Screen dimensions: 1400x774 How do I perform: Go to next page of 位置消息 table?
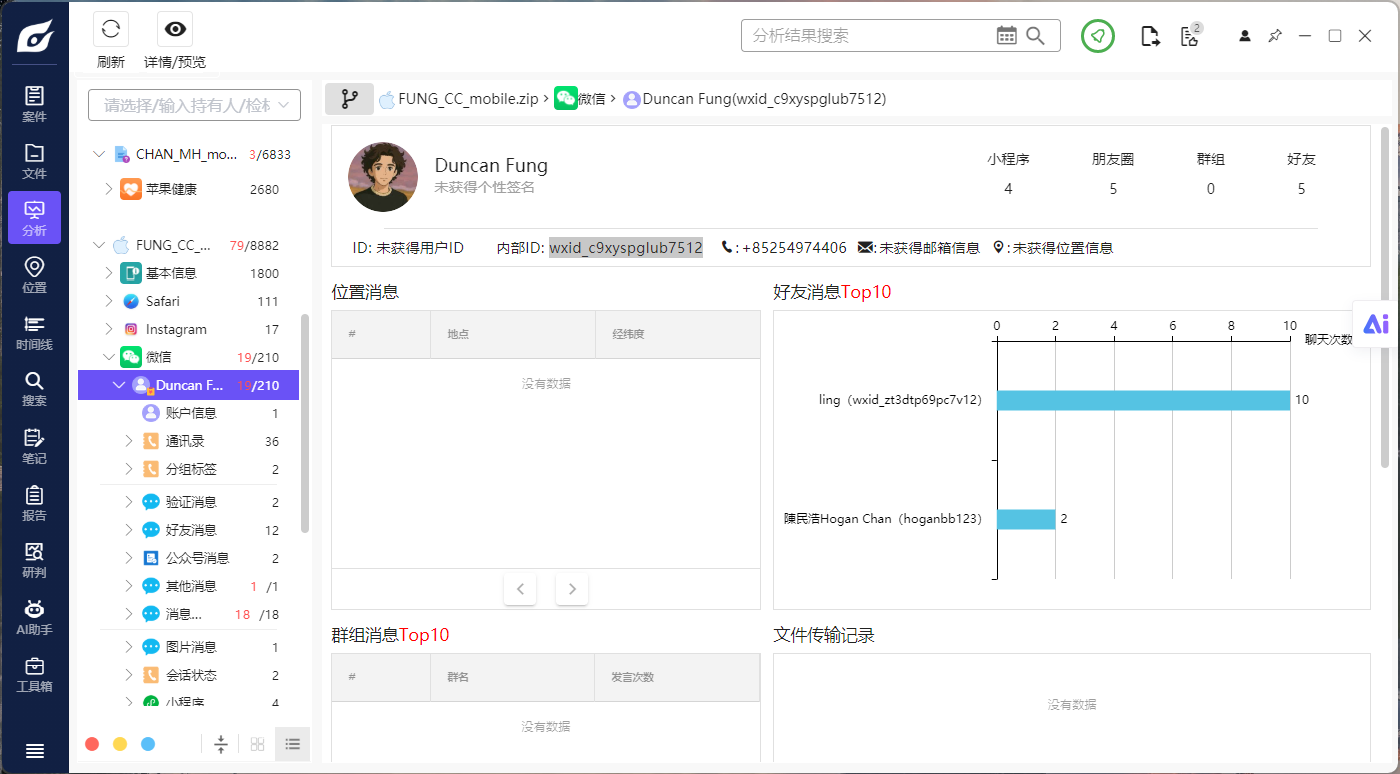tap(572, 589)
